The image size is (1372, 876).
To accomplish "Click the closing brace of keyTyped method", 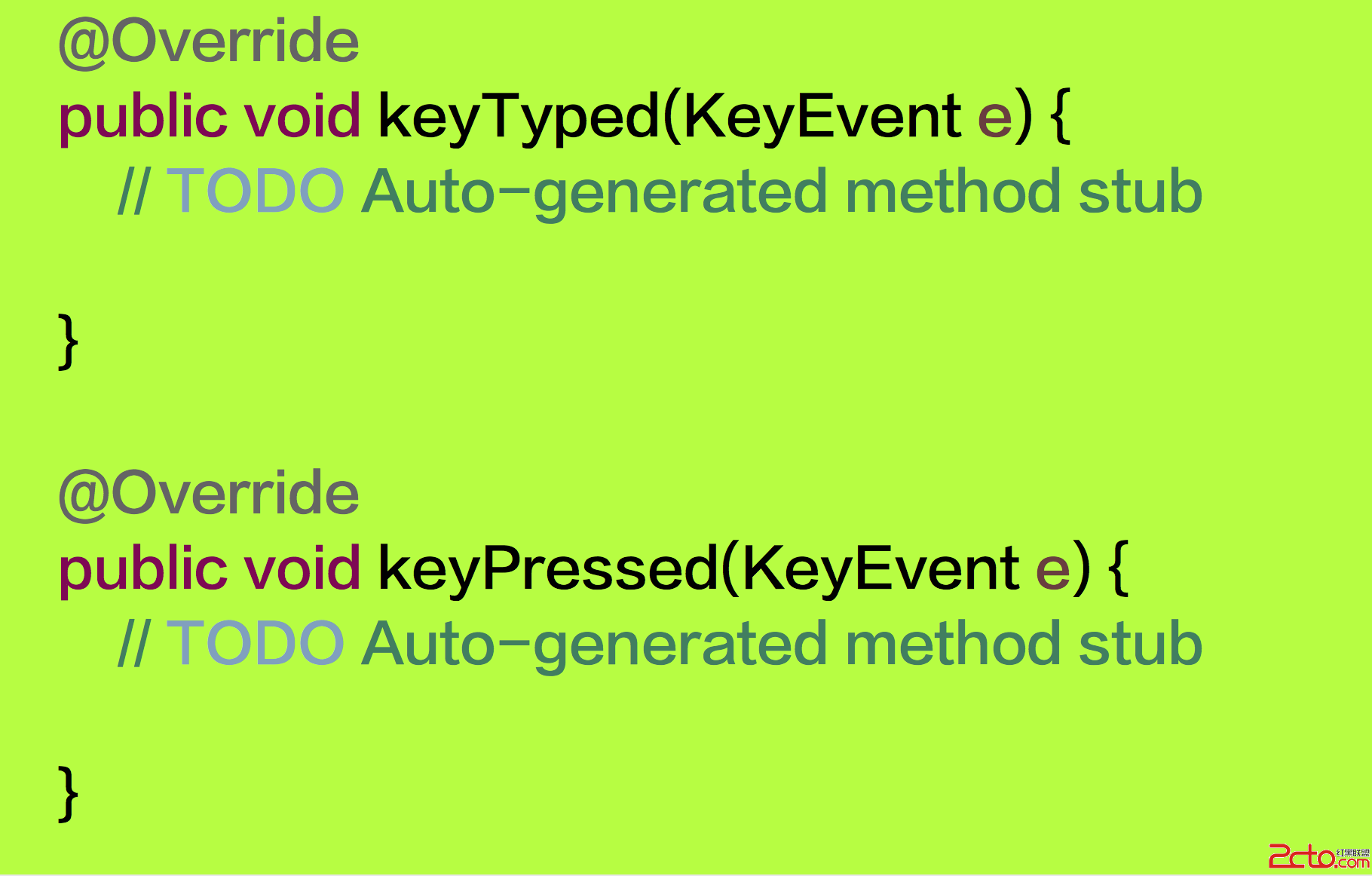I will (x=68, y=342).
